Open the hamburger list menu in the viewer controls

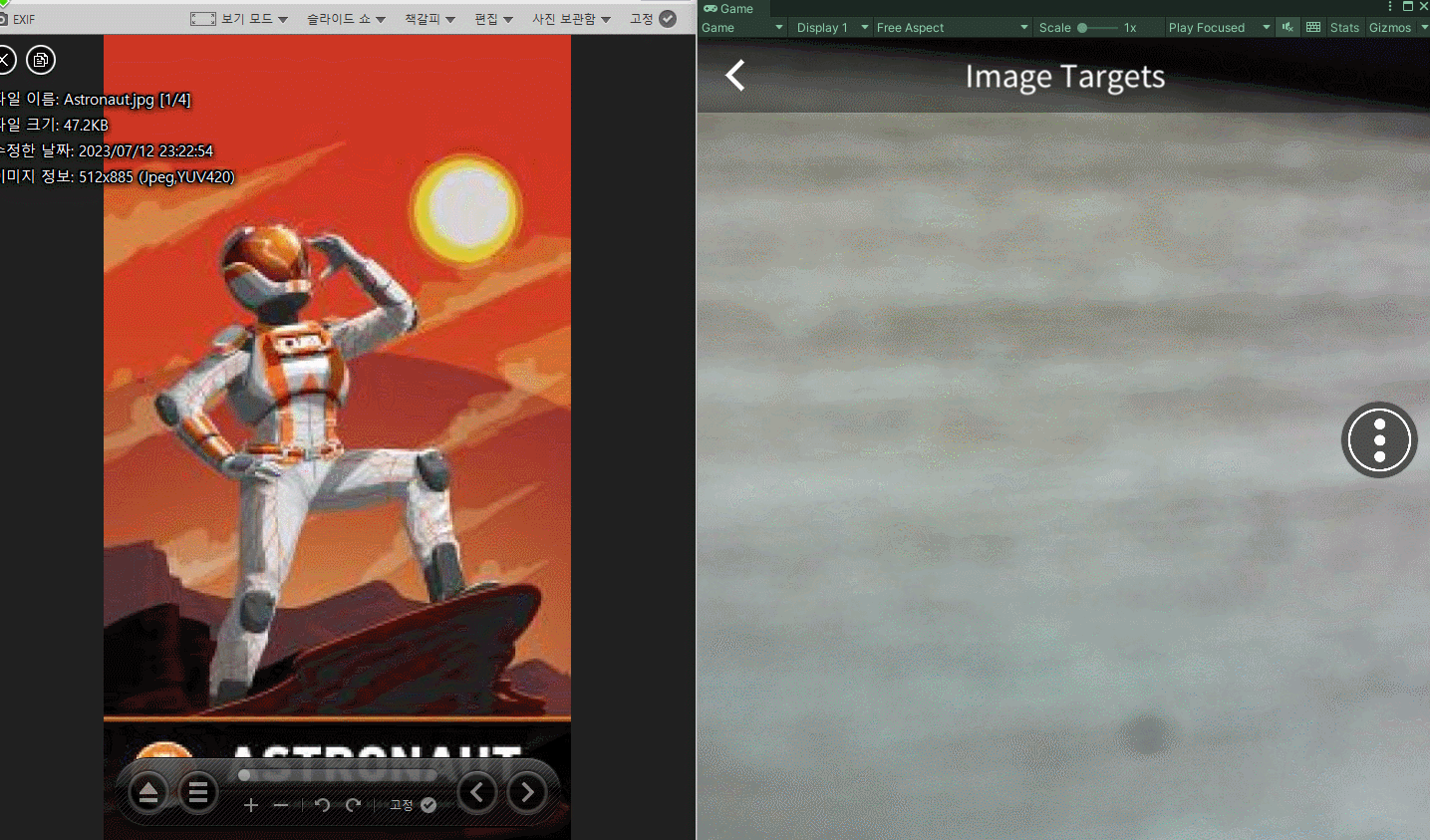198,793
